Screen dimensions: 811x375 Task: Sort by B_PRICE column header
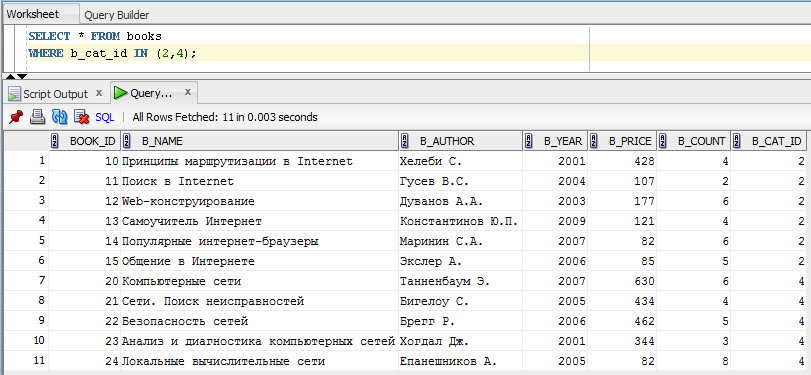click(x=623, y=141)
